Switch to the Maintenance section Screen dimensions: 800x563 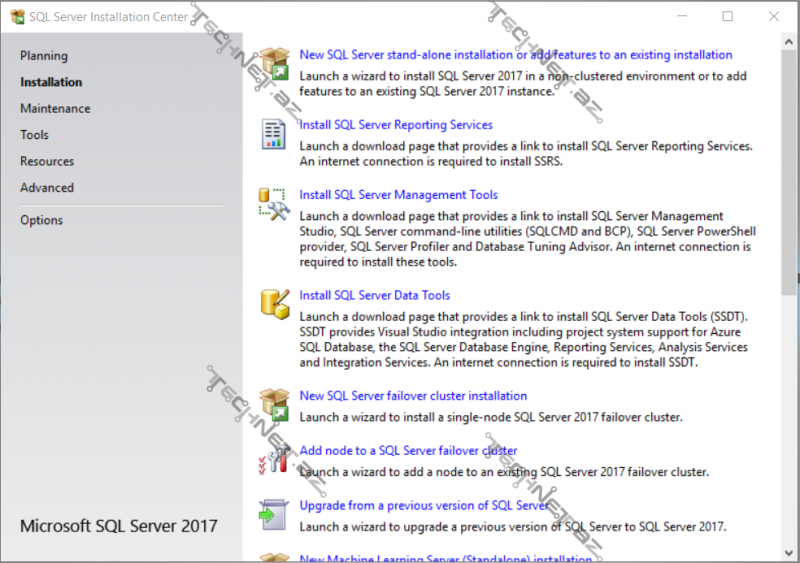click(x=55, y=108)
